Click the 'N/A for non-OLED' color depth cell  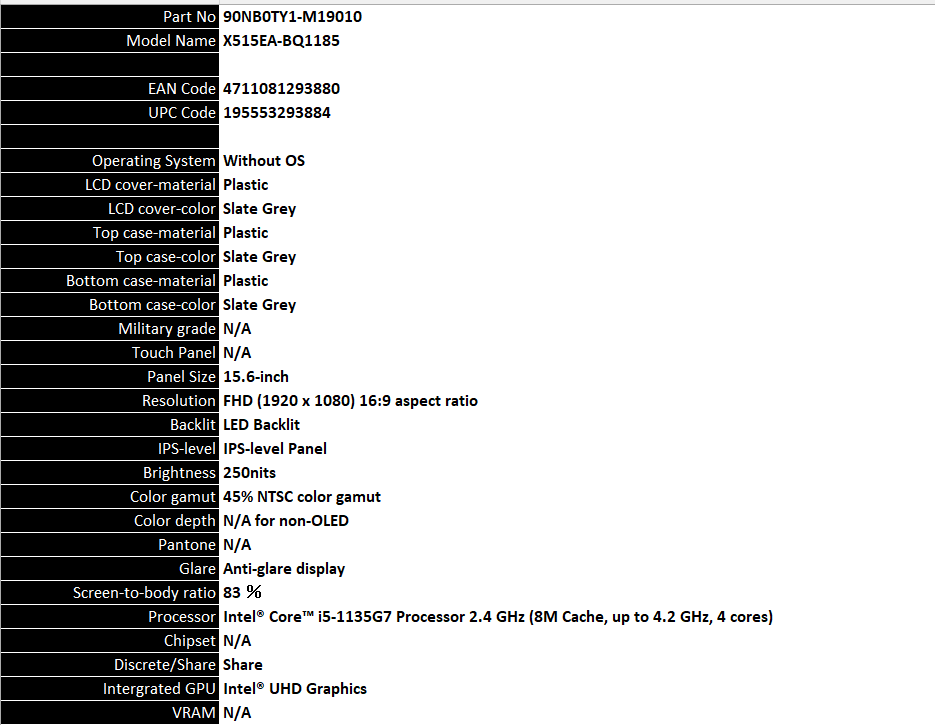coord(286,521)
